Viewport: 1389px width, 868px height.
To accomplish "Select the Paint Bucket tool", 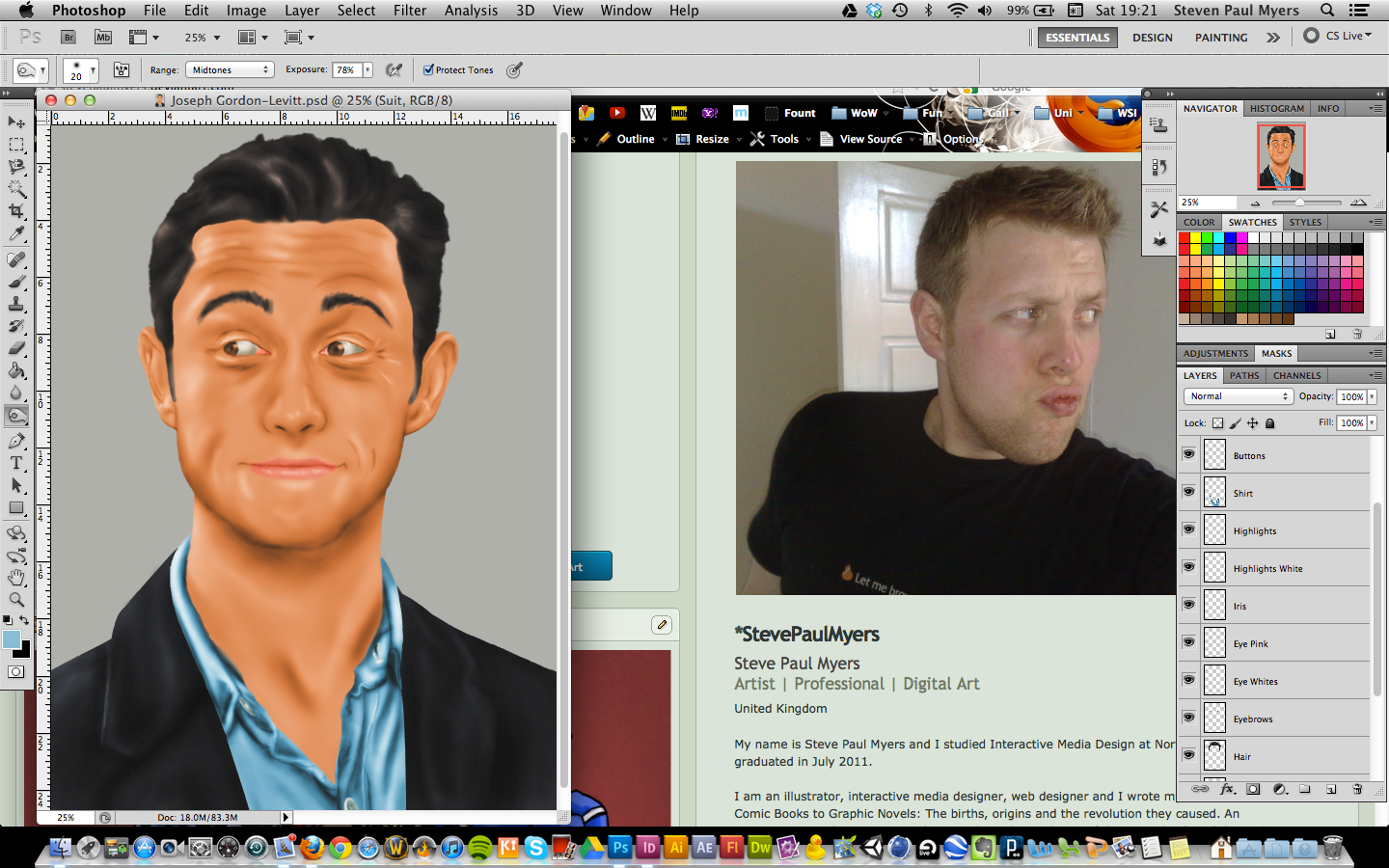I will pyautogui.click(x=16, y=371).
